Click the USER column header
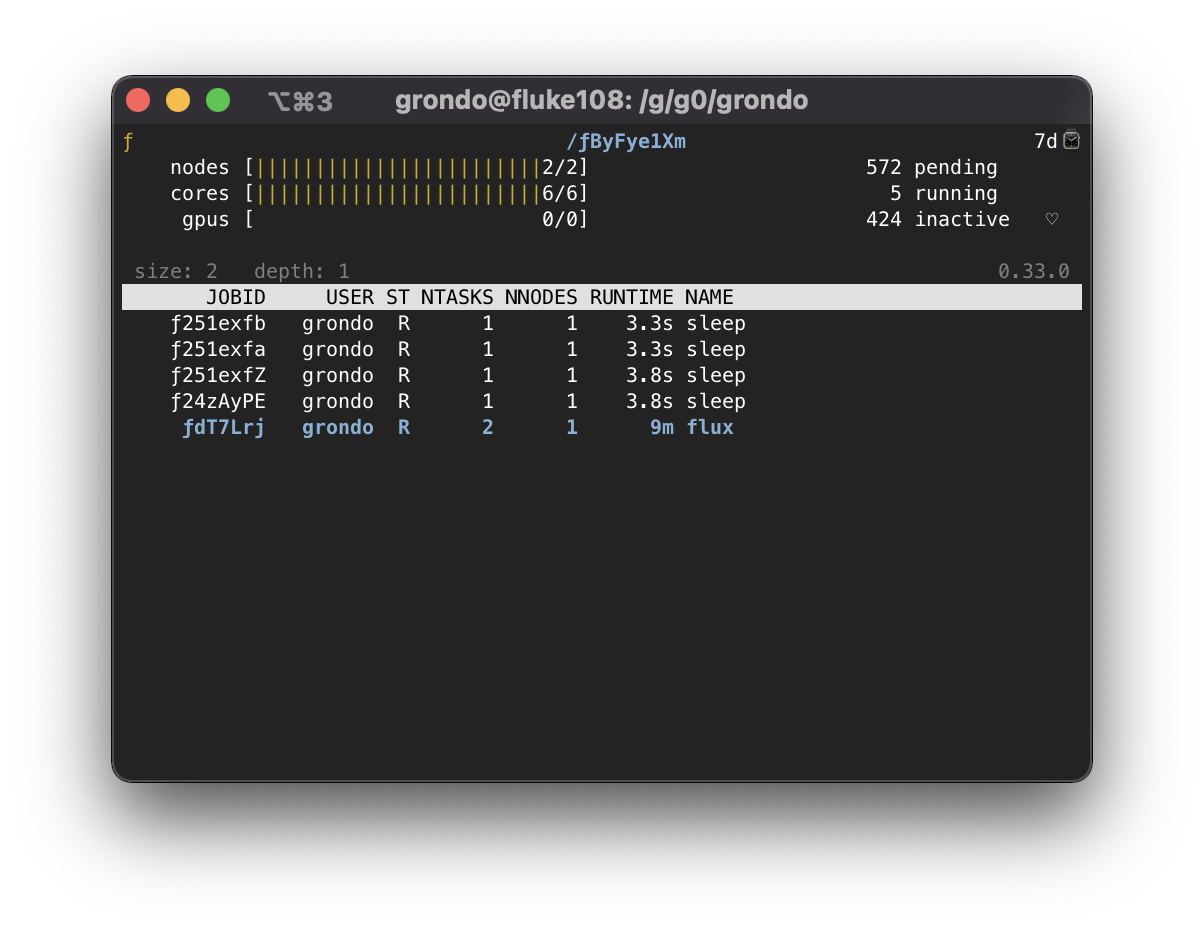Image resolution: width=1204 pixels, height=930 pixels. tap(350, 297)
